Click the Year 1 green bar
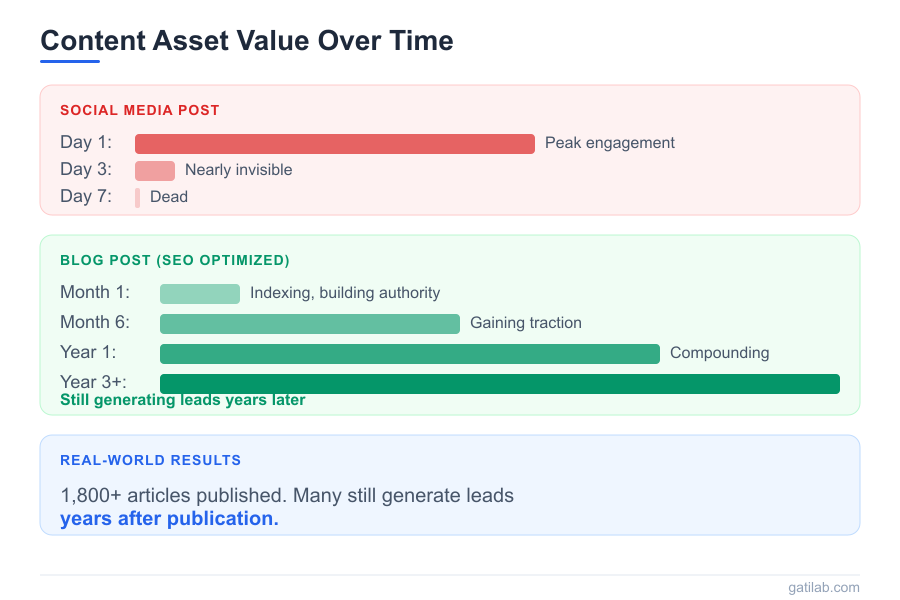This screenshot has width=900, height=600. tap(410, 354)
